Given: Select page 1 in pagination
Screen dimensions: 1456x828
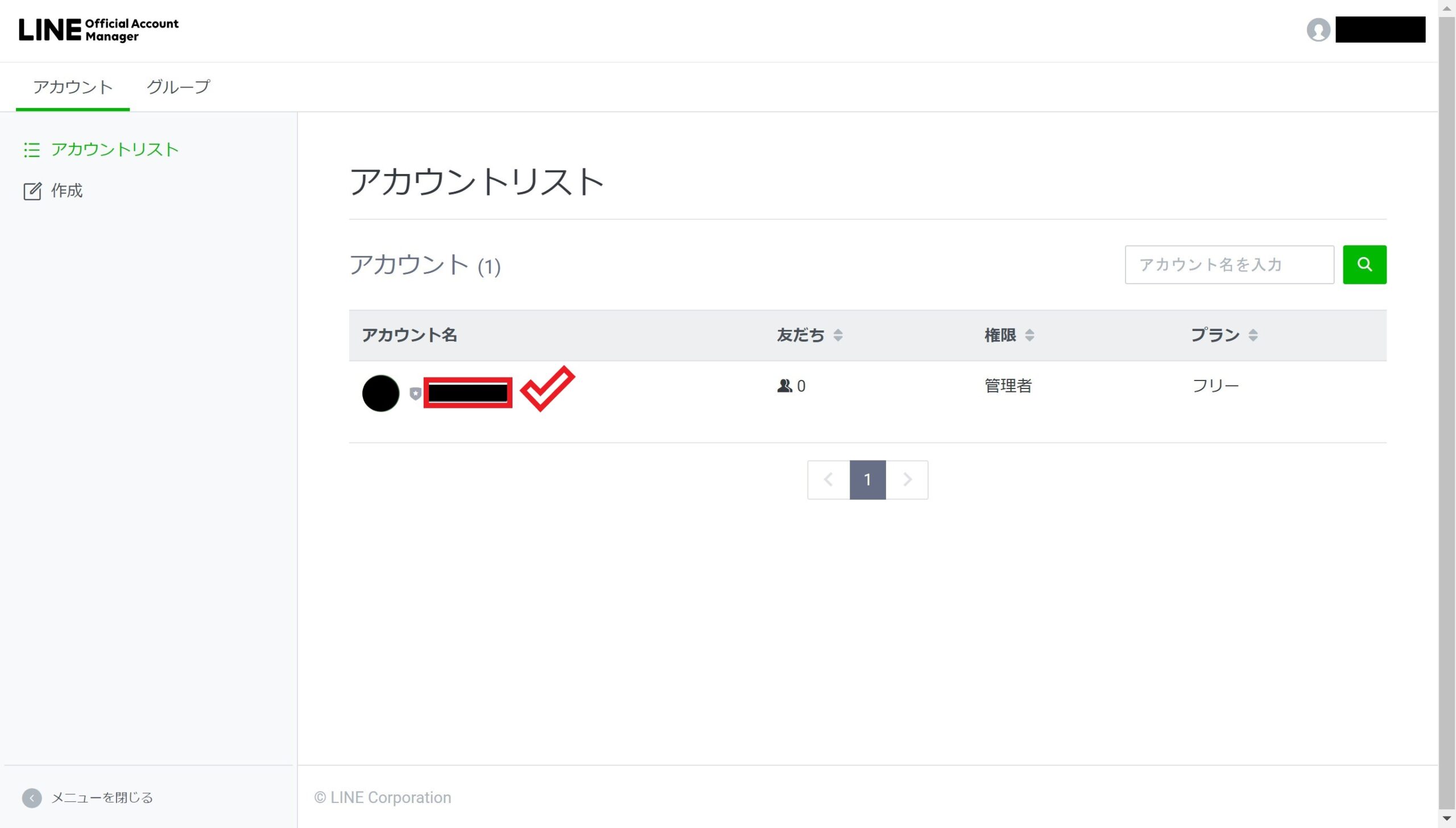Looking at the screenshot, I should (867, 480).
